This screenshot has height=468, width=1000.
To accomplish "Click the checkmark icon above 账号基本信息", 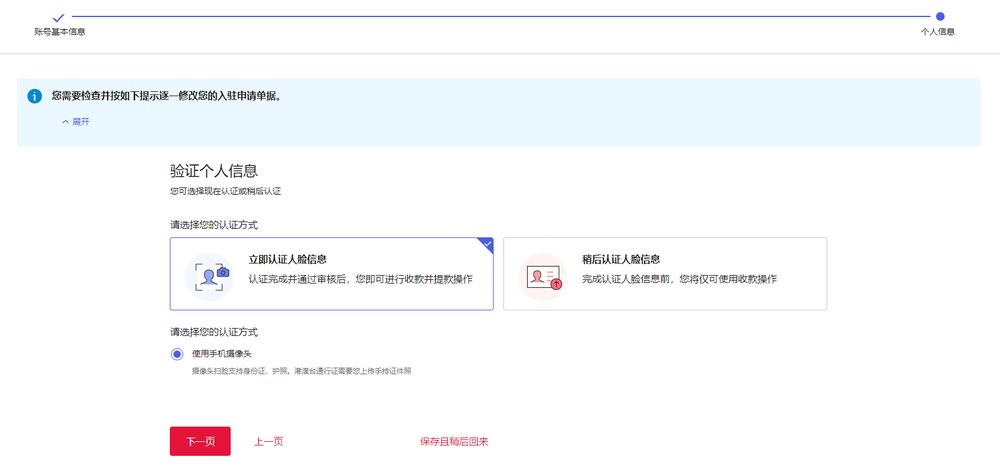I will pyautogui.click(x=59, y=18).
